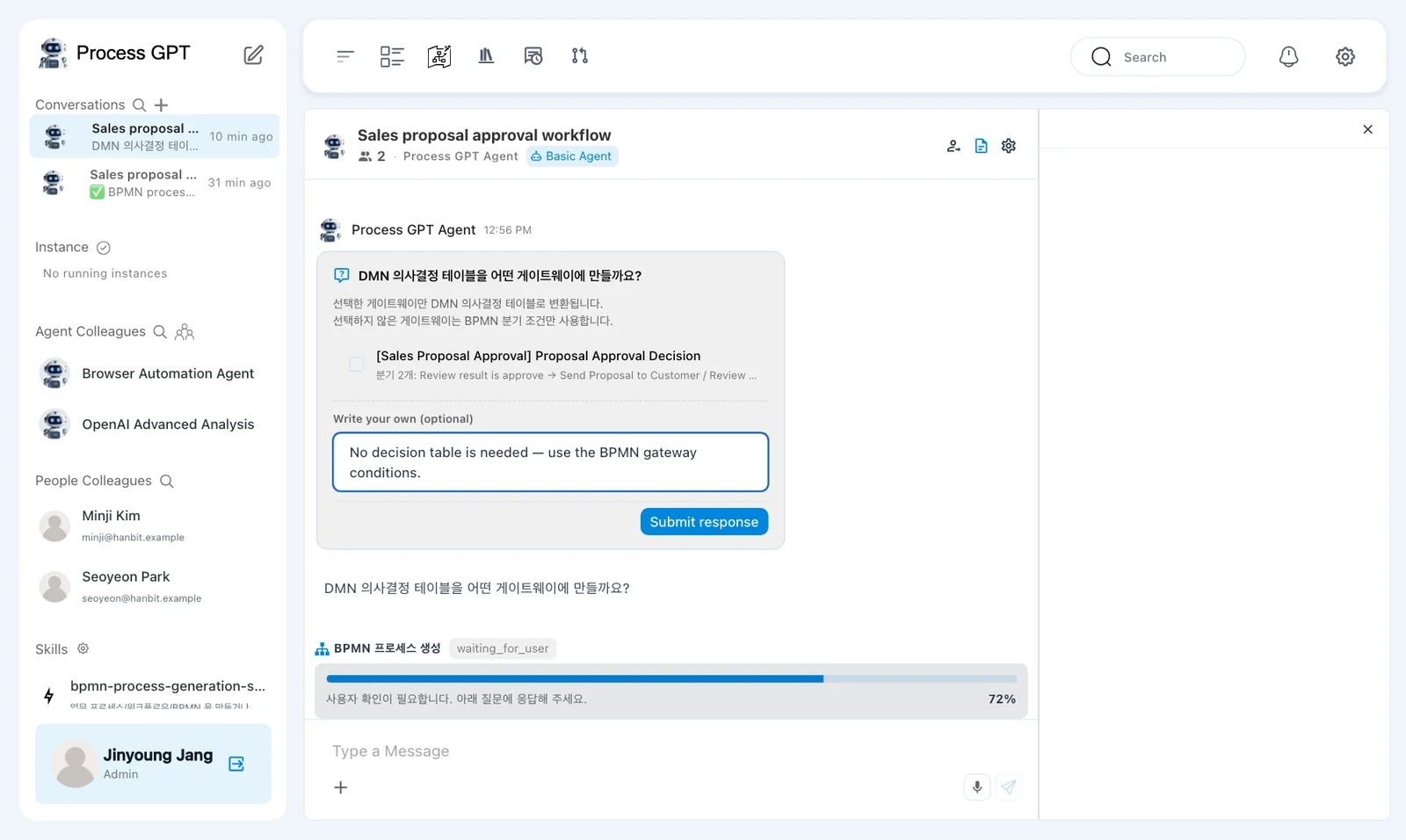
Task: Open the agent team group icon
Action: (185, 331)
